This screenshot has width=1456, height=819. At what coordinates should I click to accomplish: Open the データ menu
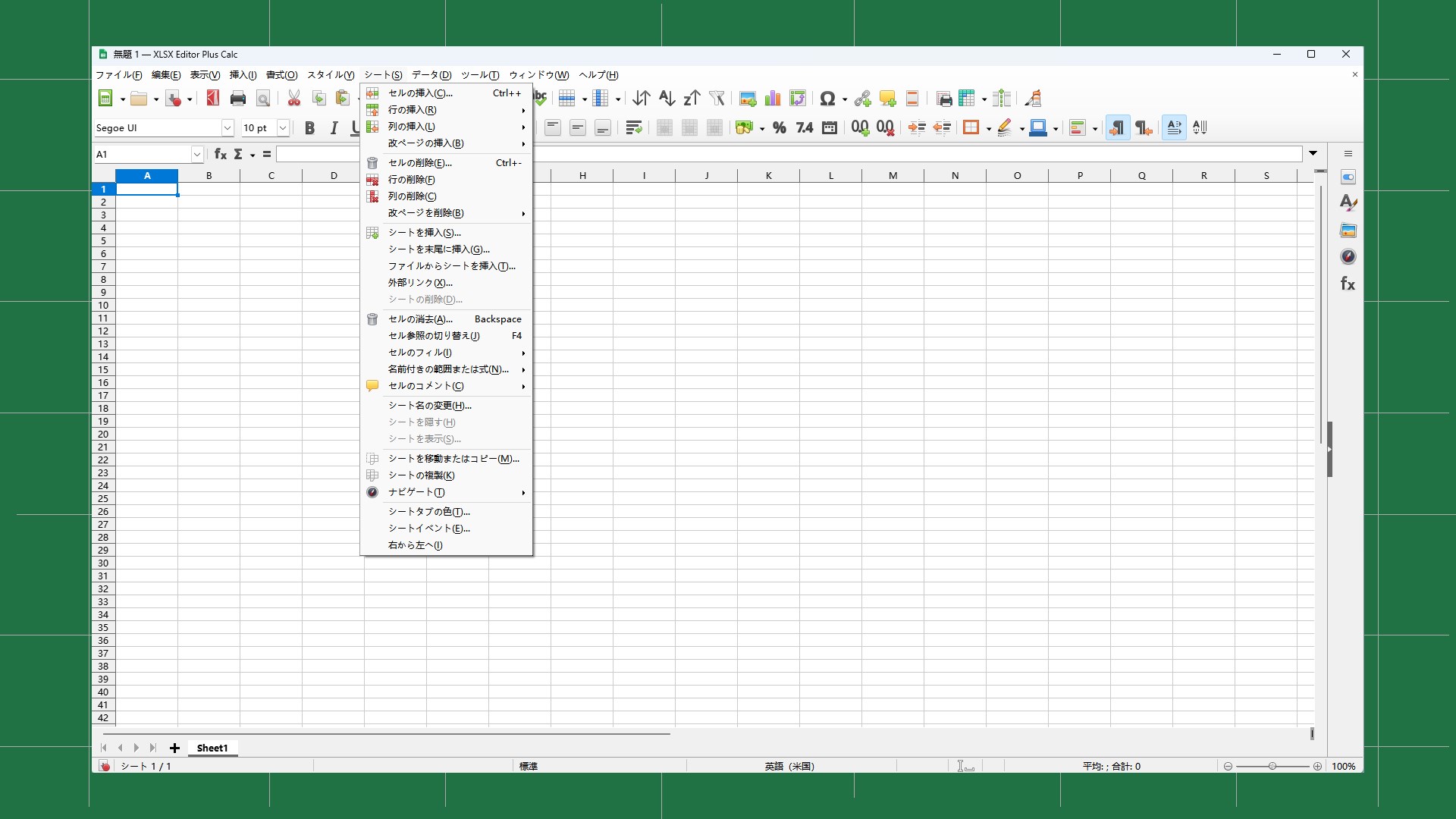click(x=430, y=75)
